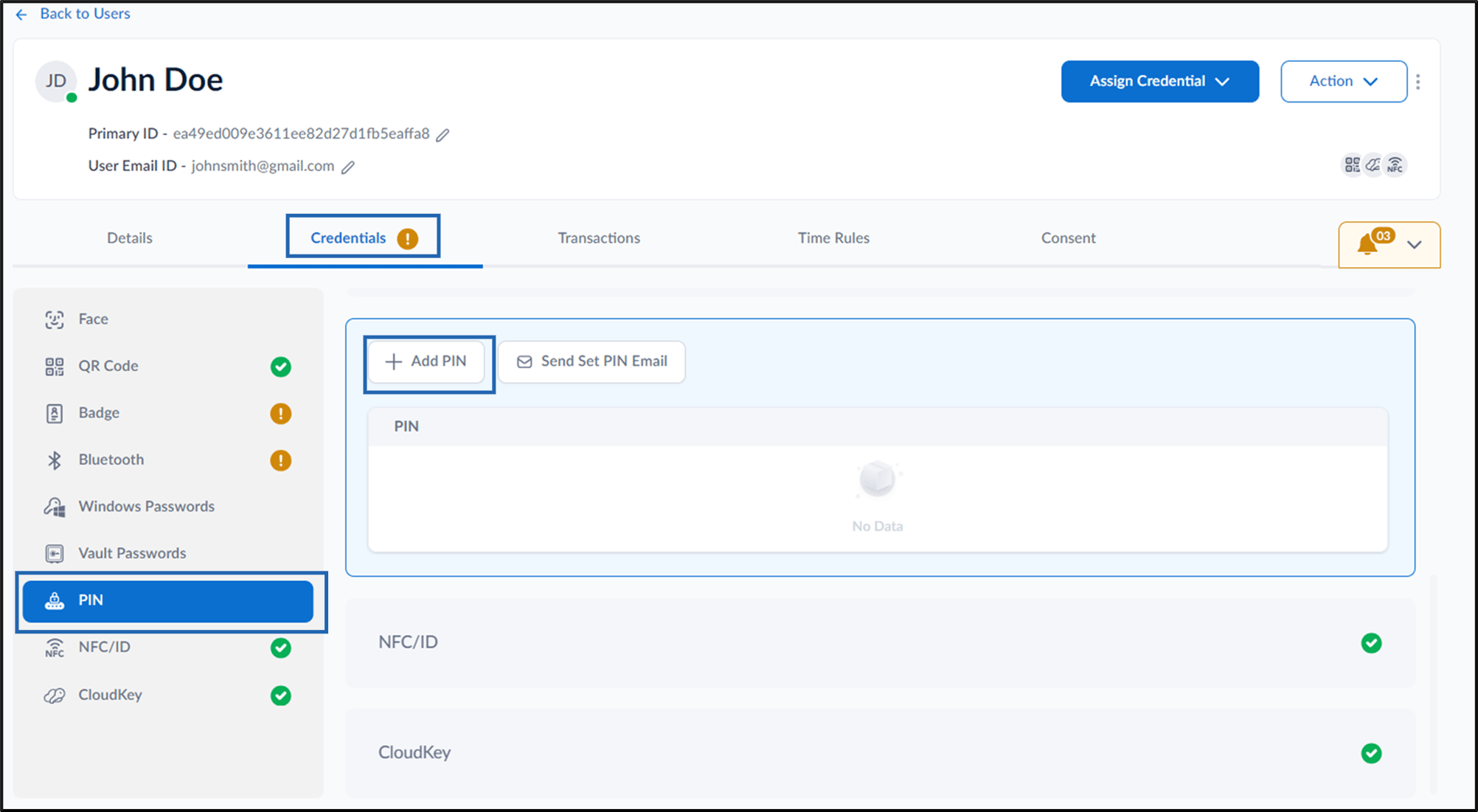Switch to the Details tab
Viewport: 1478px width, 812px height.
point(130,238)
